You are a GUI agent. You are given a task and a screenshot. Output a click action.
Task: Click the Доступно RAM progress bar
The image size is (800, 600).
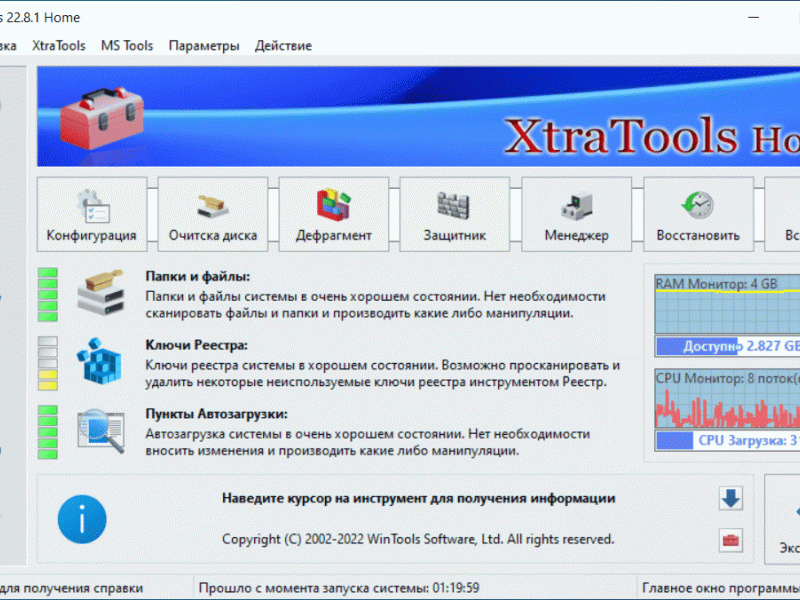[727, 346]
